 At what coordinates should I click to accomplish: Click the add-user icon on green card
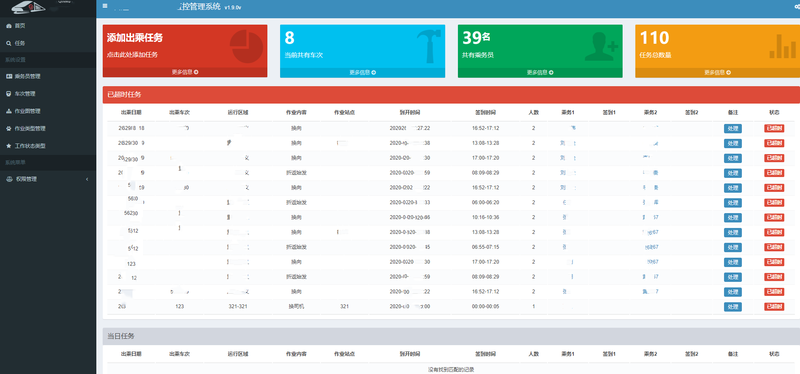[x=601, y=47]
